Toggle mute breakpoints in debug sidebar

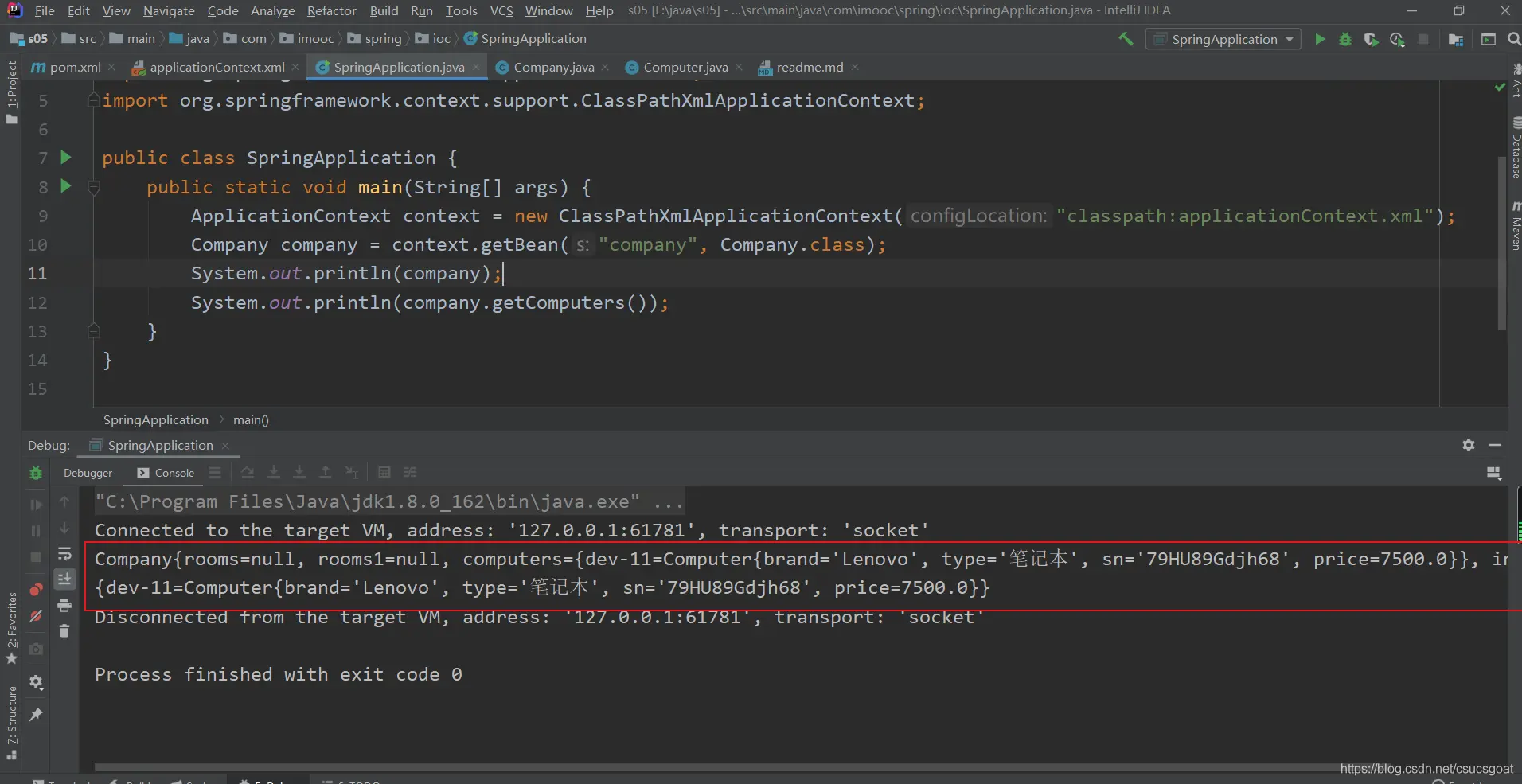[36, 616]
